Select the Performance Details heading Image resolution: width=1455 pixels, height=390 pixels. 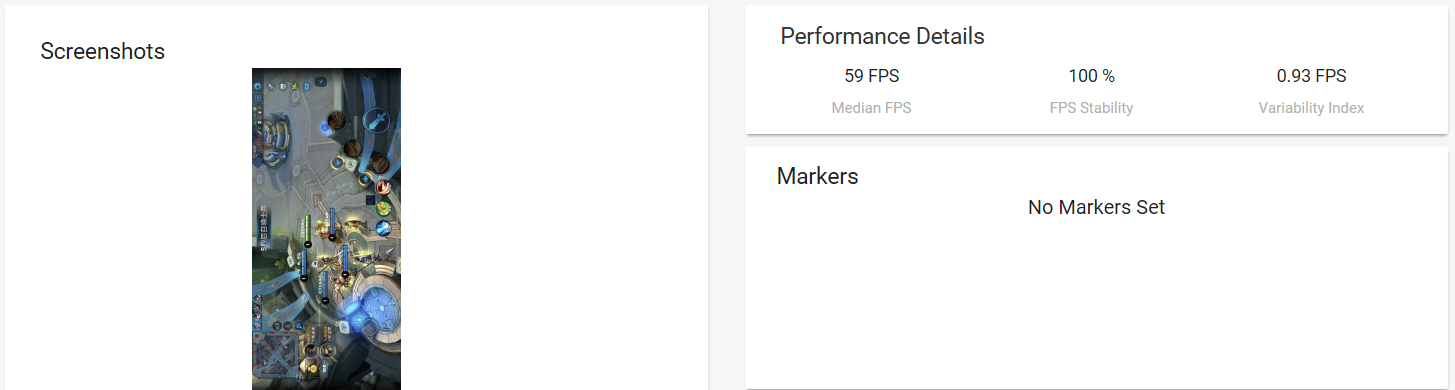point(882,37)
